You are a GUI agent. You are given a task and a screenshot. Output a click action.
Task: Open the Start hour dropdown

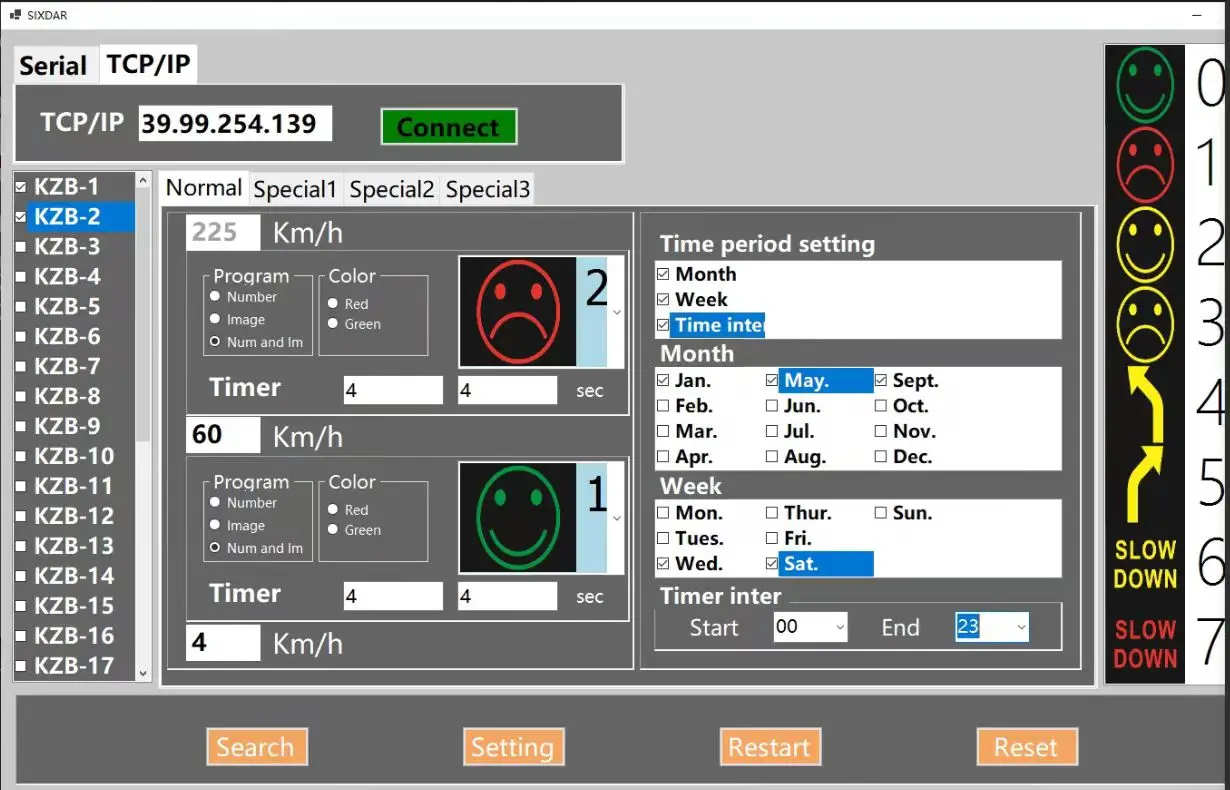(x=840, y=628)
